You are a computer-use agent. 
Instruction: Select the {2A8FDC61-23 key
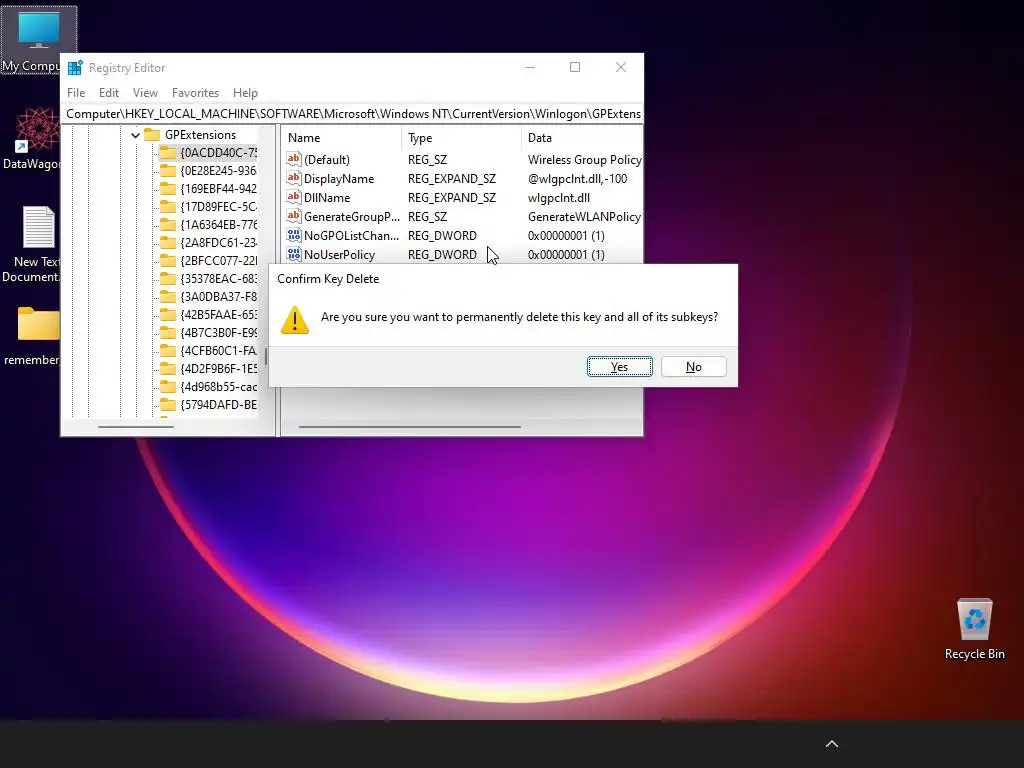218,242
